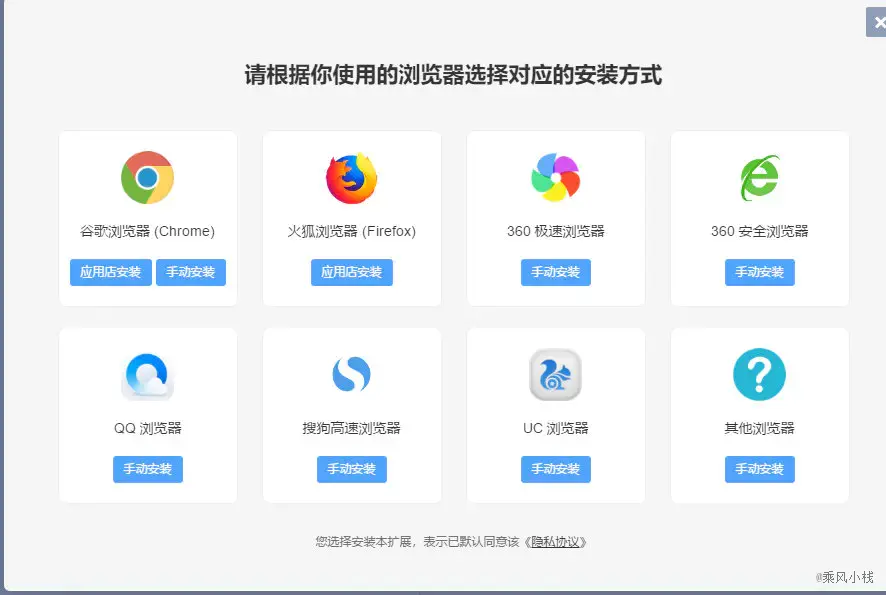The image size is (886, 595).
Task: Choose 手动安装 for 360 安全浏览器
Action: pos(759,272)
